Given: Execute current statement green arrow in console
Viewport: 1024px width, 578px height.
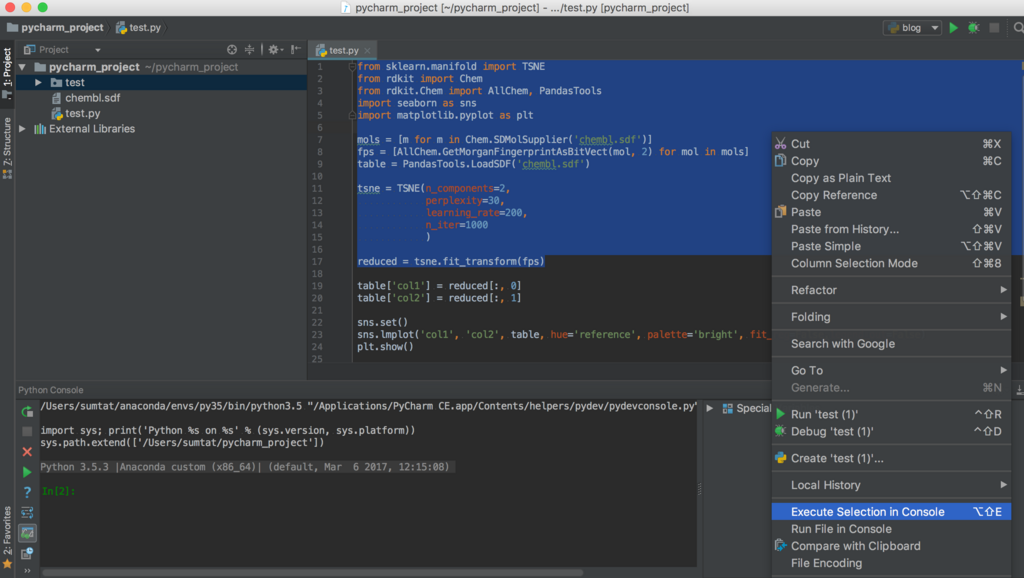Looking at the screenshot, I should click(x=27, y=472).
